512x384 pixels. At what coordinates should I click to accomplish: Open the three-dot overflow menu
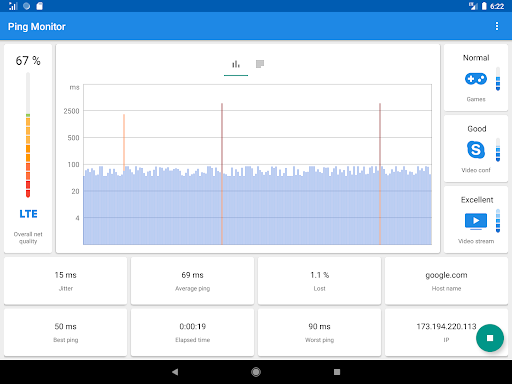pyautogui.click(x=497, y=26)
